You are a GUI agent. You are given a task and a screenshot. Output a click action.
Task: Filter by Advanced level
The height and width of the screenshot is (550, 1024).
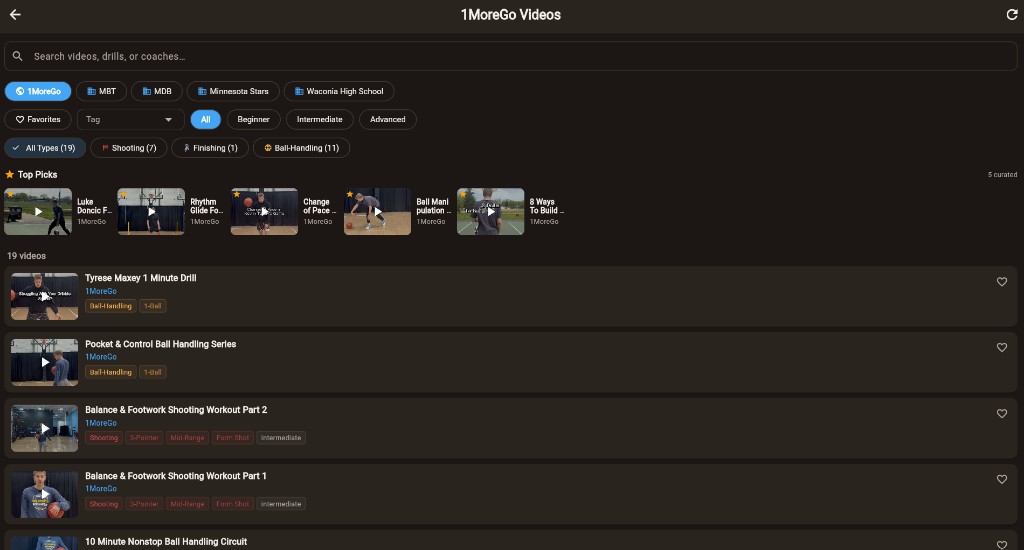click(388, 120)
